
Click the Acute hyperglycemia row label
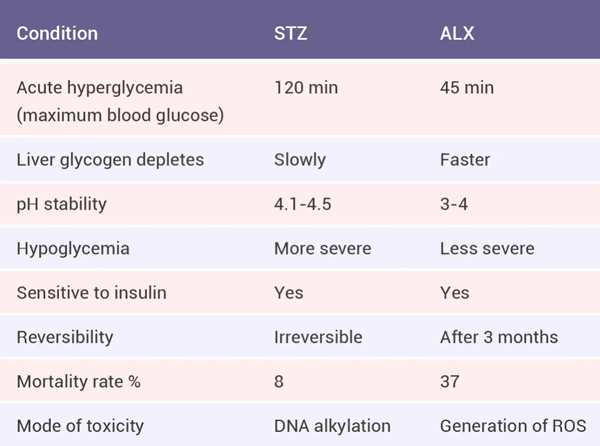pos(120,101)
